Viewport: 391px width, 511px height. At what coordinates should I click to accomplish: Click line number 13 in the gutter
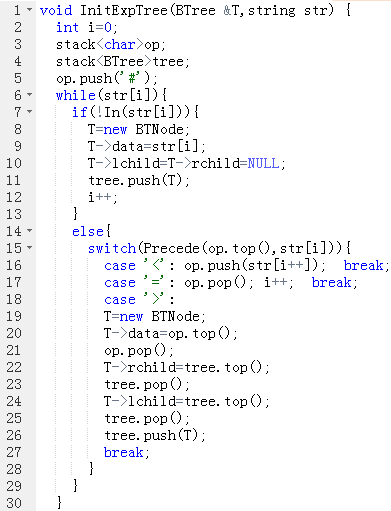point(14,214)
